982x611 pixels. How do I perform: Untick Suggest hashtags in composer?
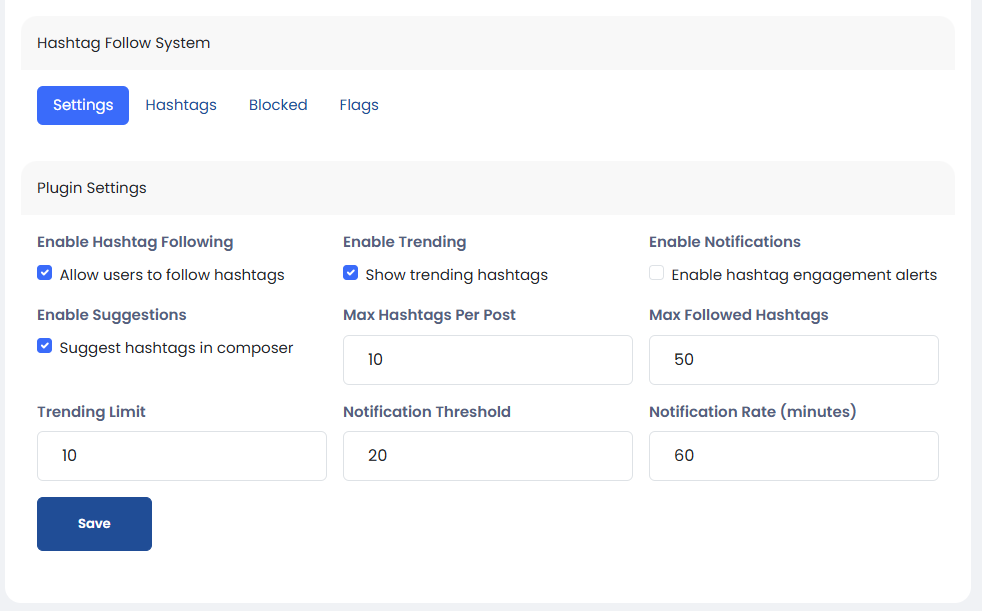tap(44, 346)
